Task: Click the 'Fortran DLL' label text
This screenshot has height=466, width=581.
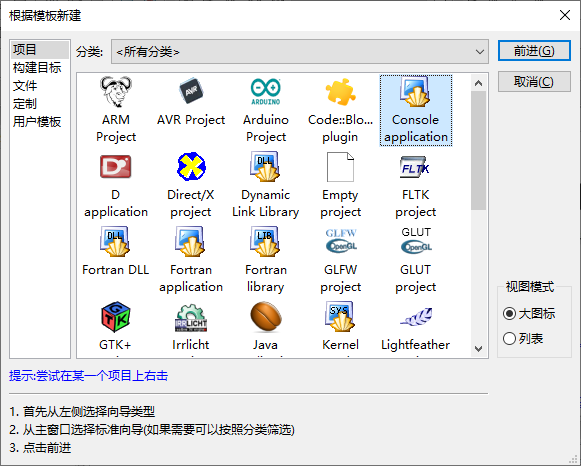Action: click(116, 270)
